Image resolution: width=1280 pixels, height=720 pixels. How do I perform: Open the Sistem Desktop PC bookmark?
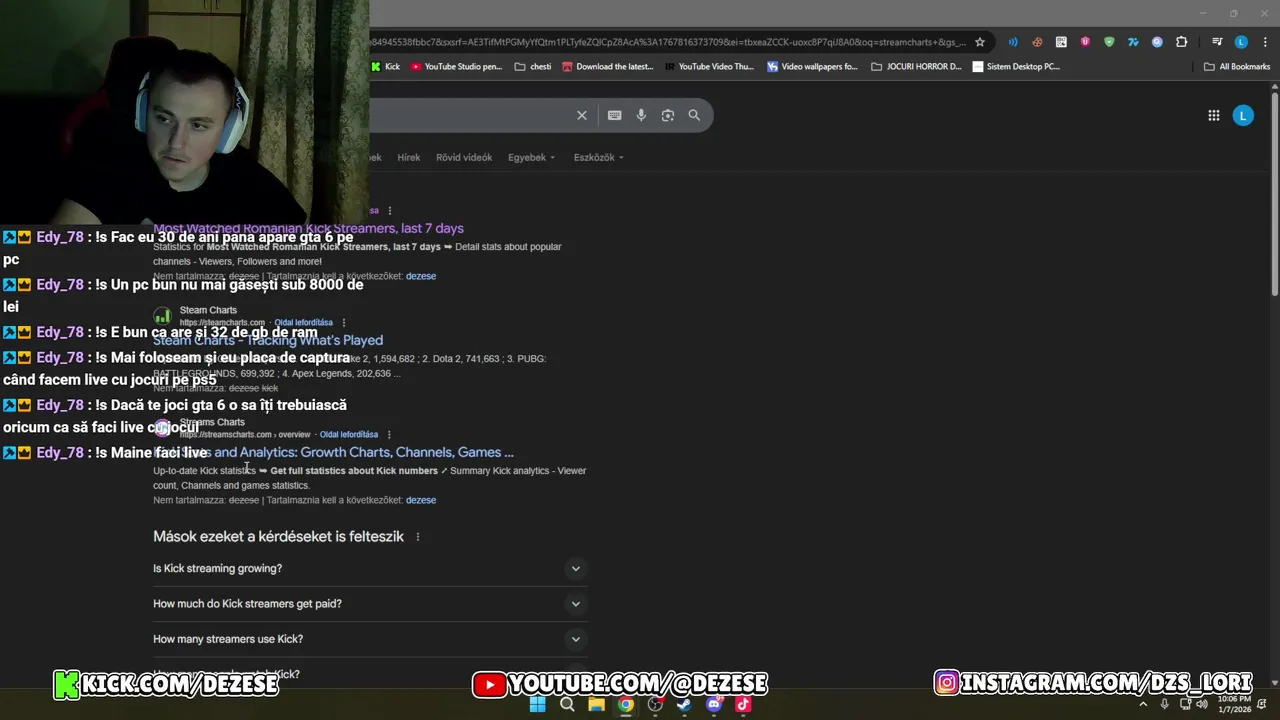pyautogui.click(x=1016, y=67)
